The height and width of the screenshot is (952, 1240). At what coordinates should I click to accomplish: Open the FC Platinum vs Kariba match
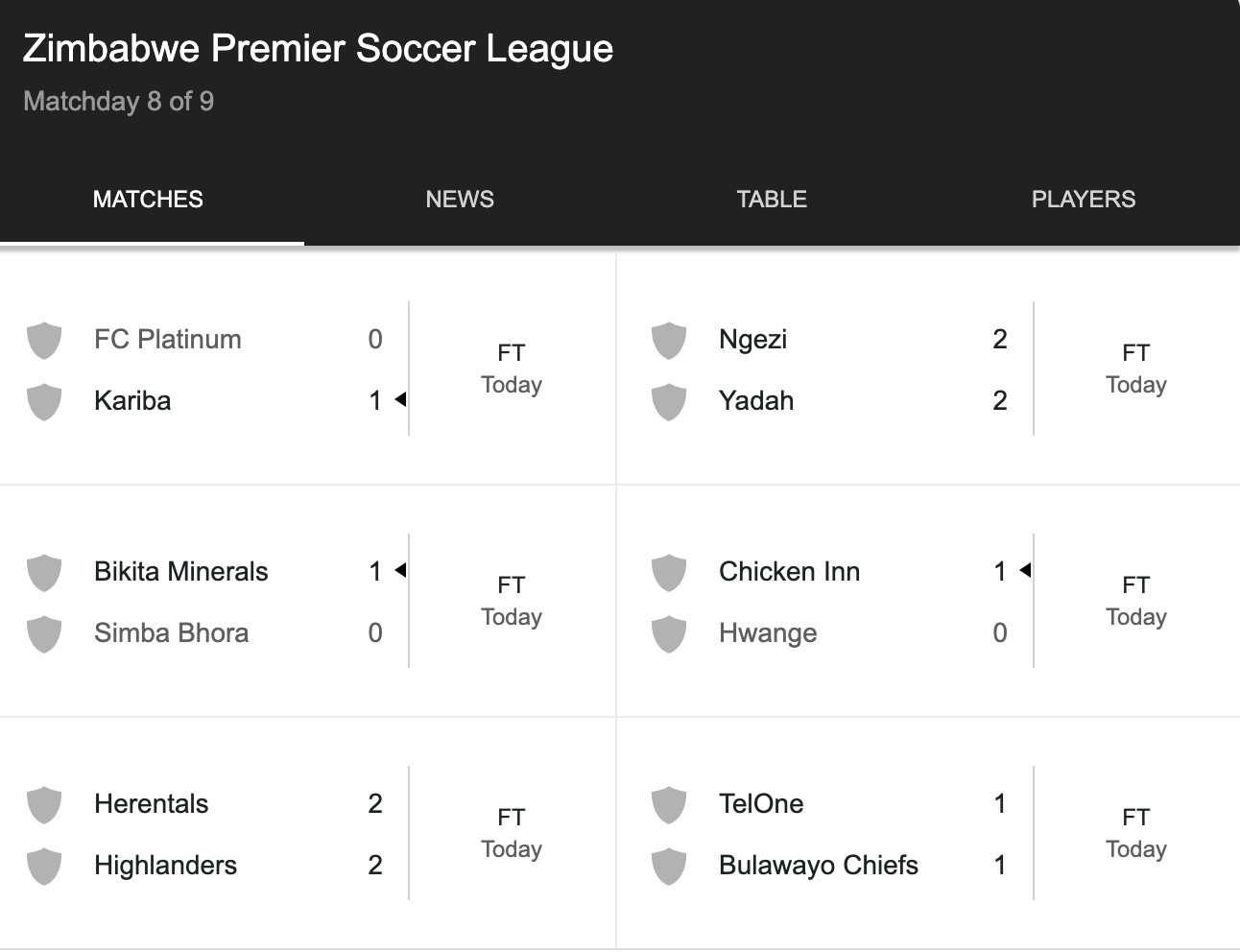tap(307, 369)
